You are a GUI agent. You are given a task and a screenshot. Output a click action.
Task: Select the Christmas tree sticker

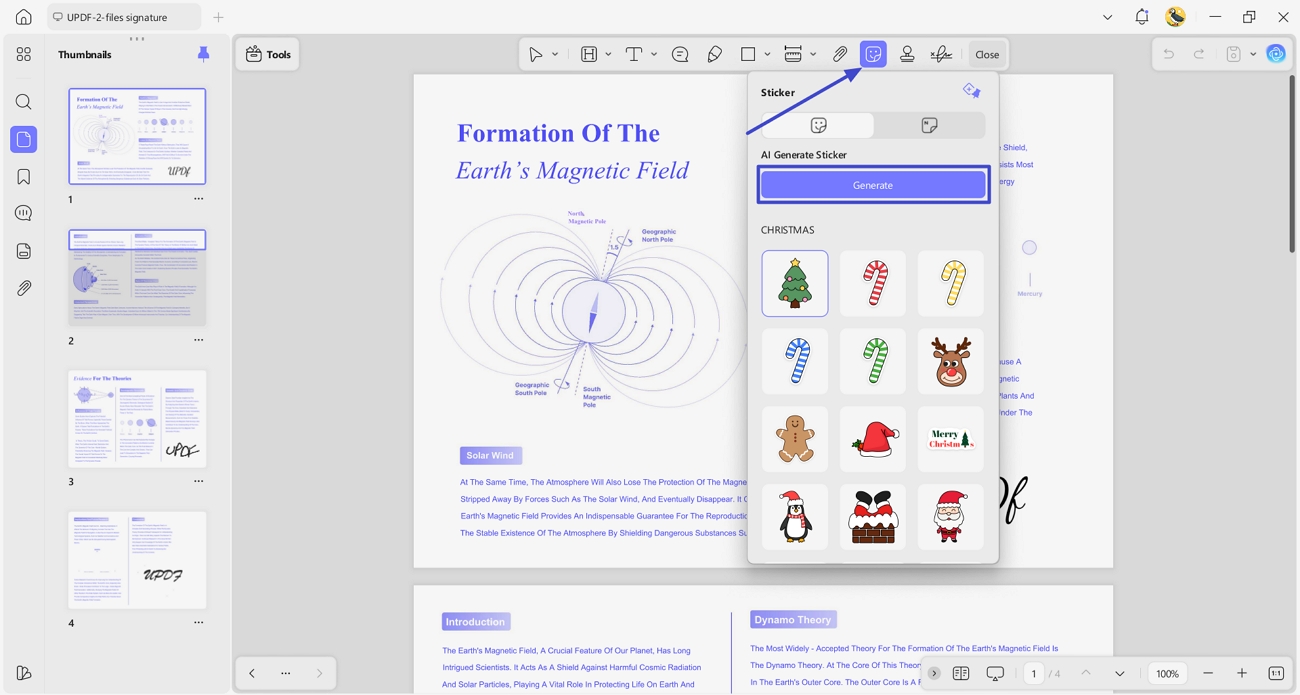pyautogui.click(x=795, y=283)
